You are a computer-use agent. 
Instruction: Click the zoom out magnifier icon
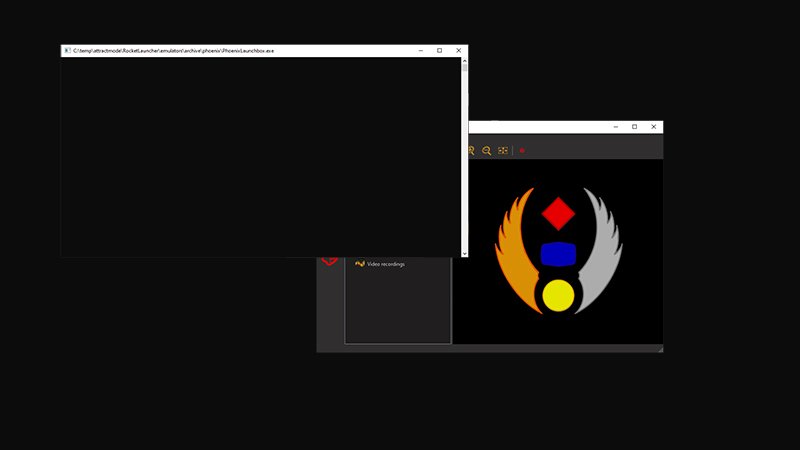pos(487,151)
